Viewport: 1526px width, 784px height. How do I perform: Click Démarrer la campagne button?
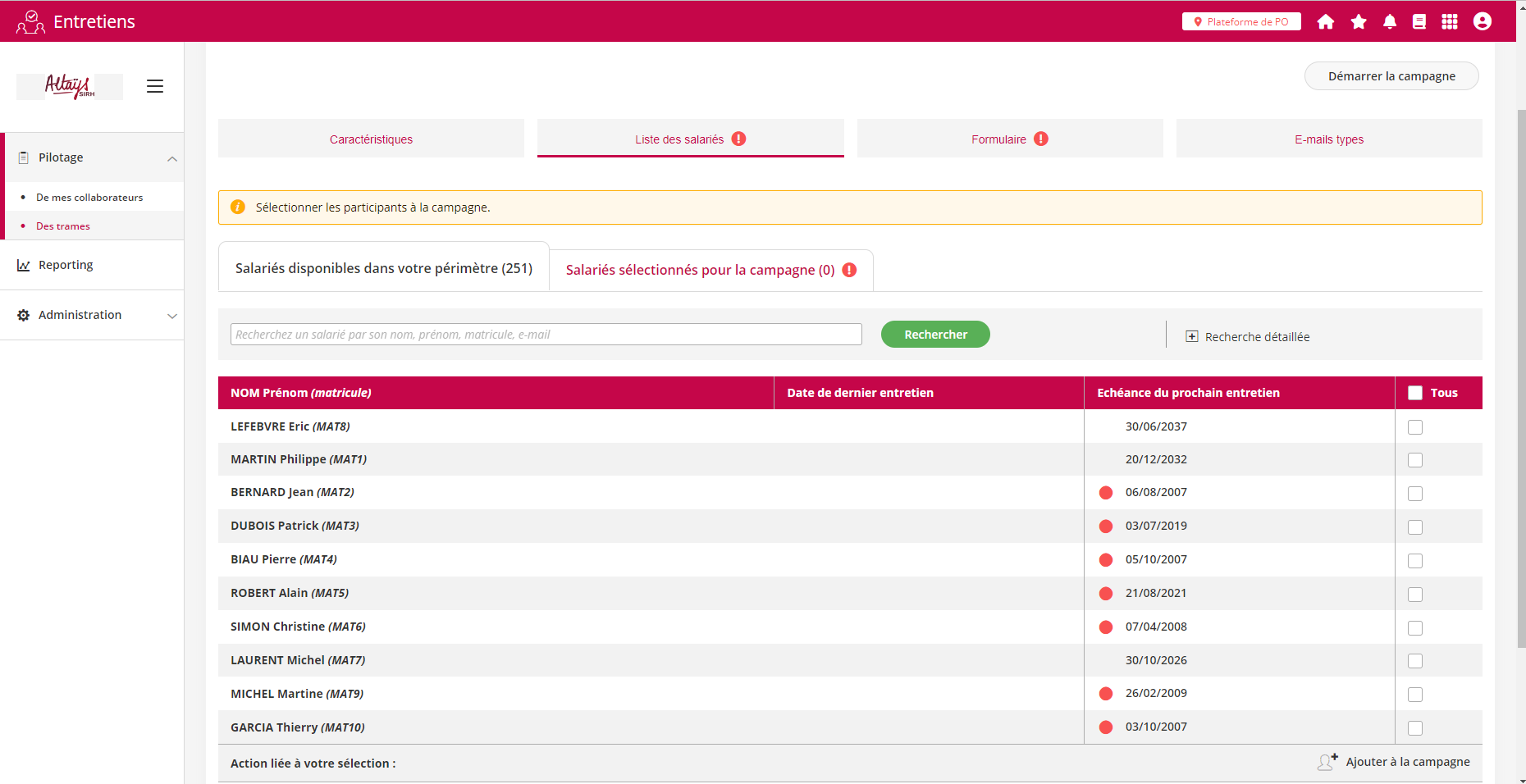[1391, 76]
